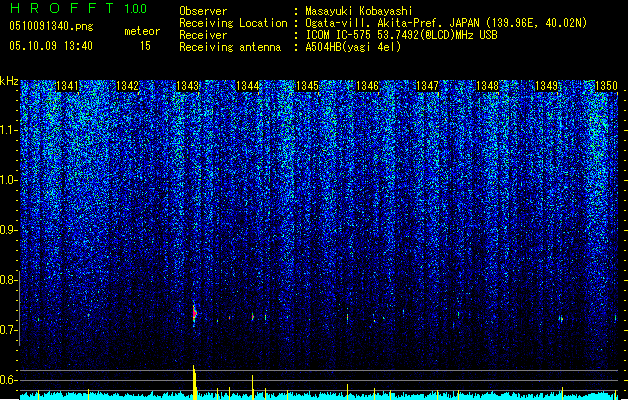This screenshot has height=400, width=629.
Task: Click the 1349 time marker
Action: click(x=547, y=86)
